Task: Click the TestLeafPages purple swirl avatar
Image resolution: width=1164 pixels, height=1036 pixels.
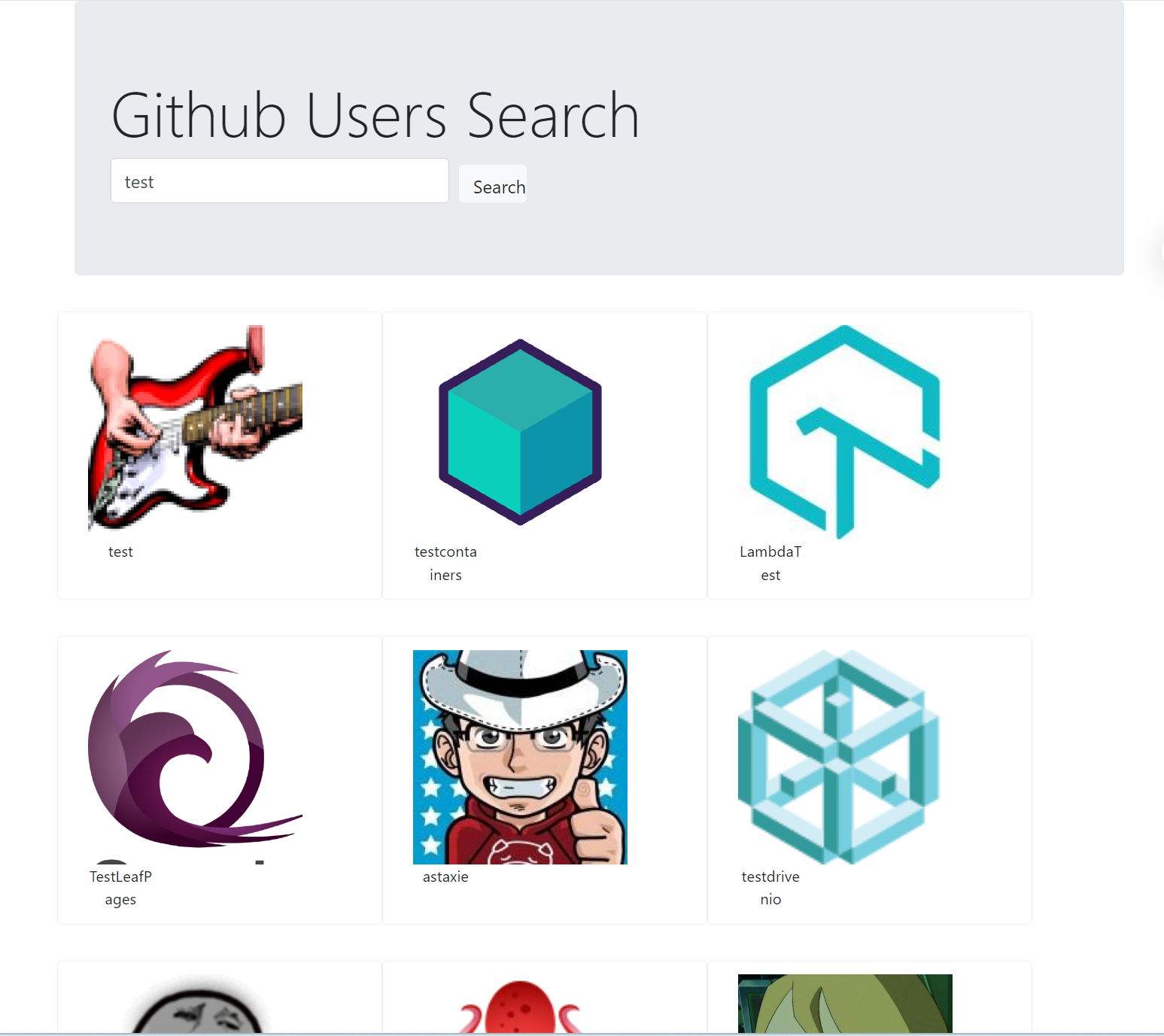Action: point(196,757)
